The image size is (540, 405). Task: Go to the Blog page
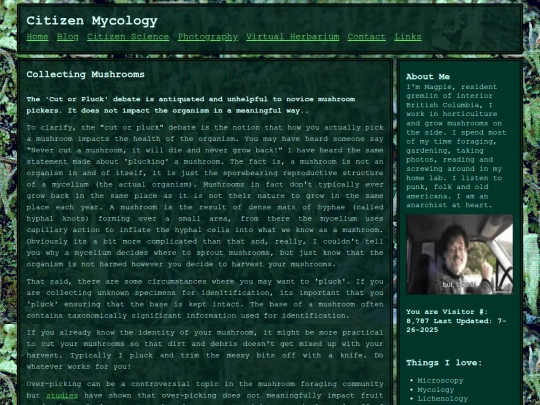(x=68, y=37)
